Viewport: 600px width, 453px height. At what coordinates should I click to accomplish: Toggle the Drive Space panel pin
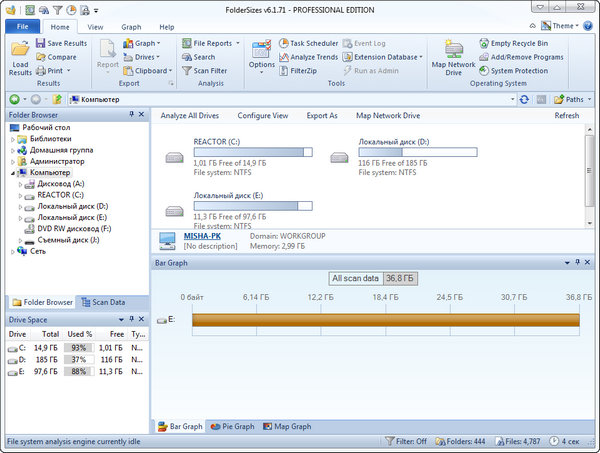coord(131,318)
